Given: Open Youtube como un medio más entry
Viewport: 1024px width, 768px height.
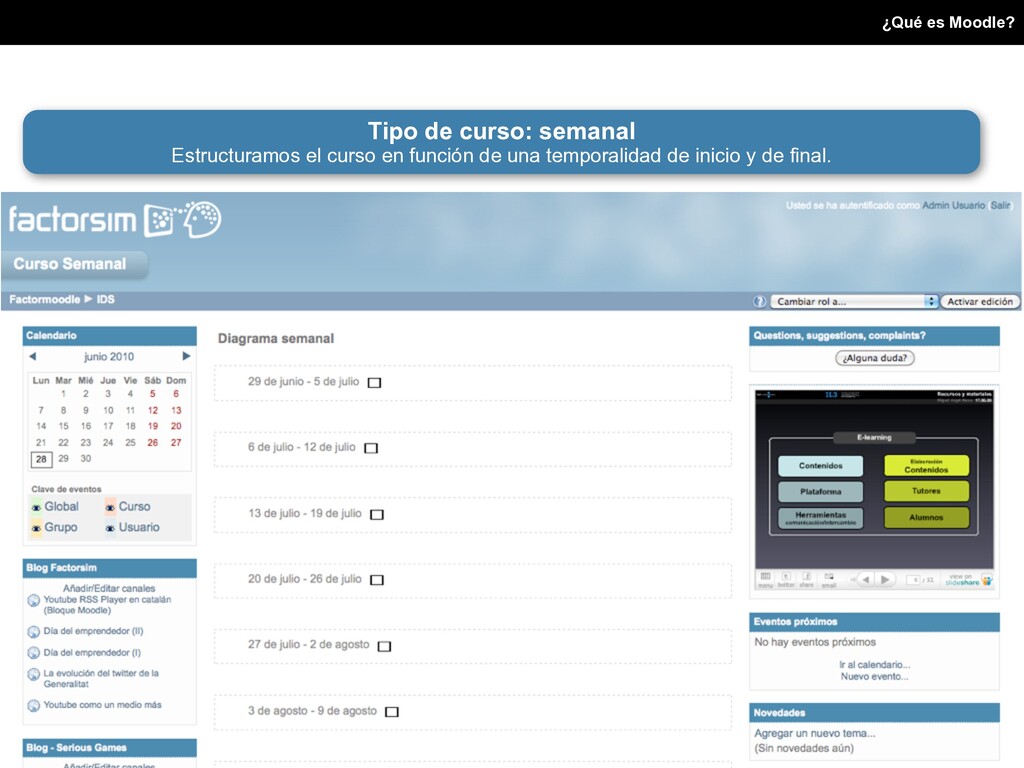Looking at the screenshot, I should pos(103,705).
